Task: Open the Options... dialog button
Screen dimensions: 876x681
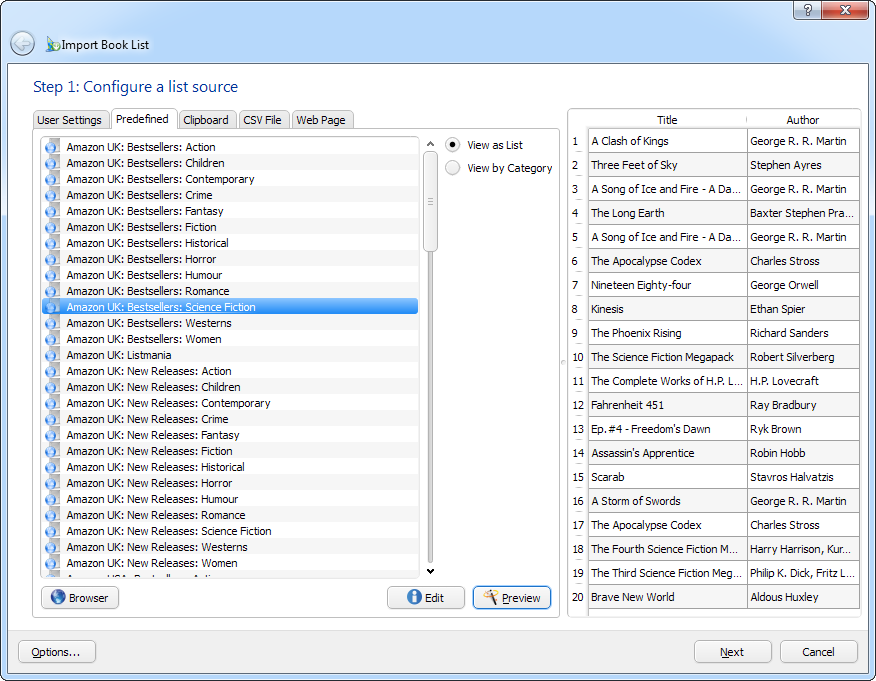Action: (x=56, y=652)
